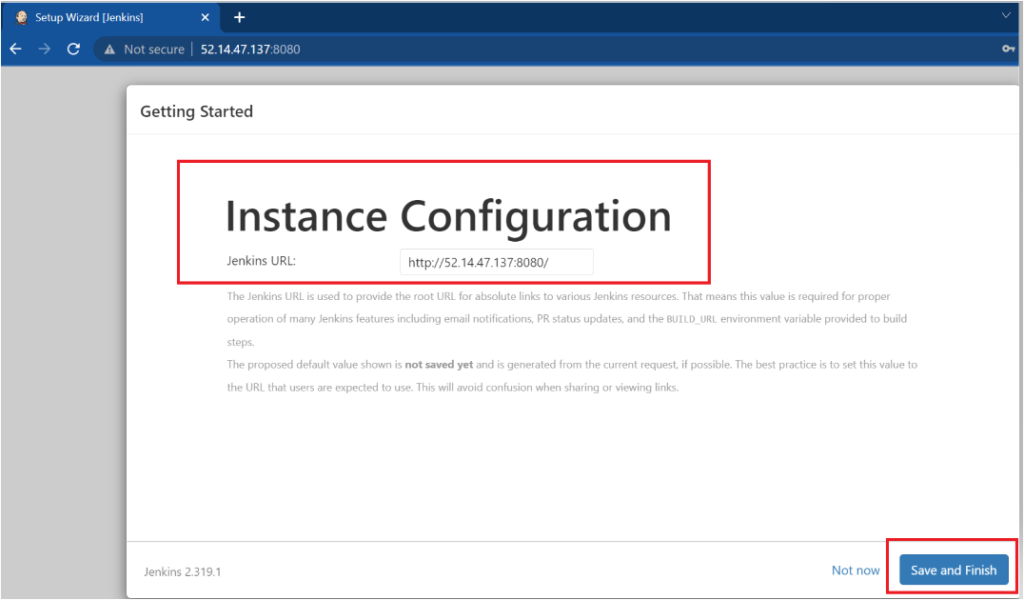Navigate back using the browser back arrow
Image resolution: width=1024 pixels, height=600 pixels.
[15, 48]
